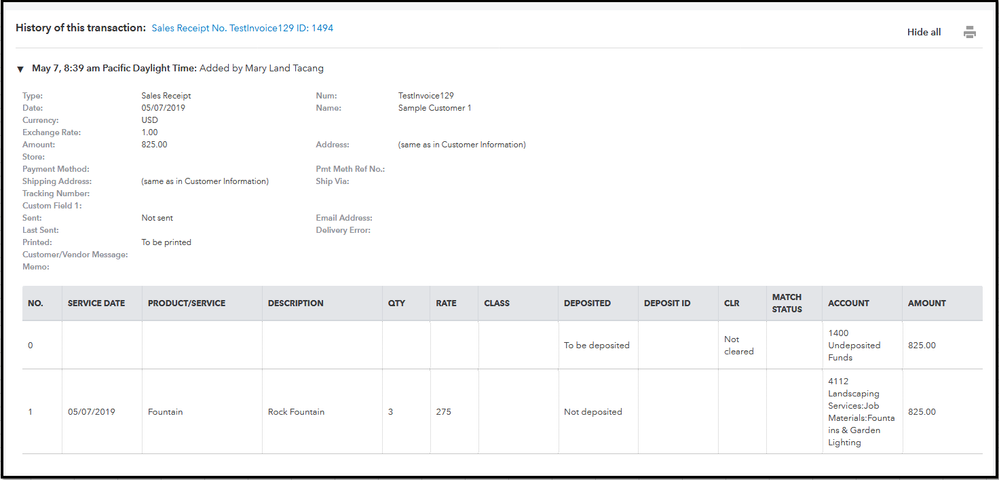The image size is (999, 480).
Task: Click the 'Payment Method:' label
Action: click(55, 170)
